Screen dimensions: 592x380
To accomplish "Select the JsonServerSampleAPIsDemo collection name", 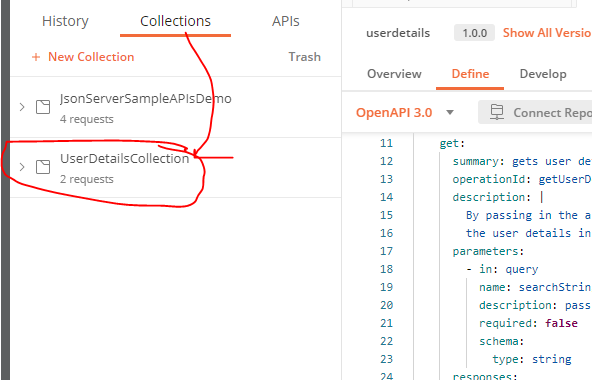I will 146,99.
